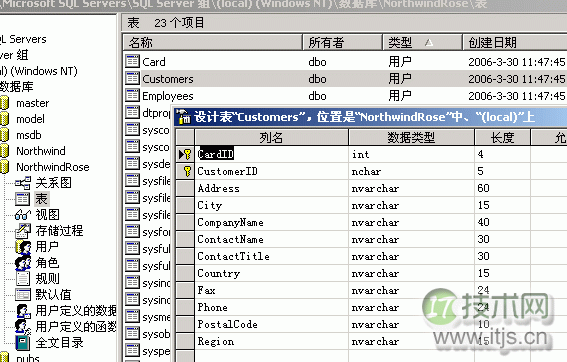Sort by 类型 column header
The image size is (567, 362).
coord(422,42)
